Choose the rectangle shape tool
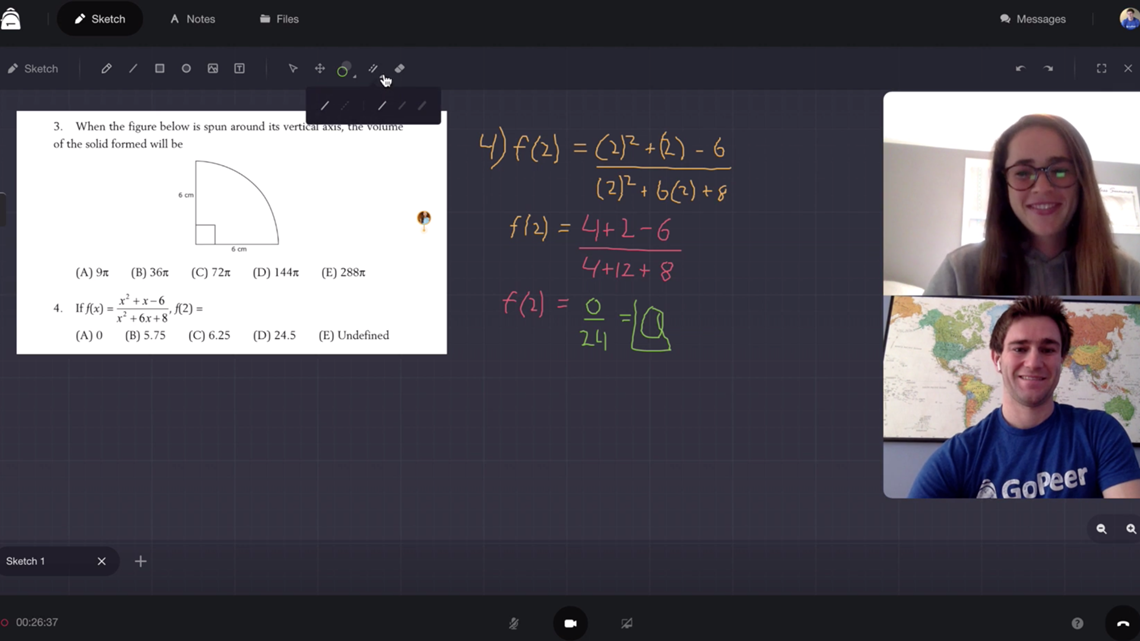 coord(159,69)
